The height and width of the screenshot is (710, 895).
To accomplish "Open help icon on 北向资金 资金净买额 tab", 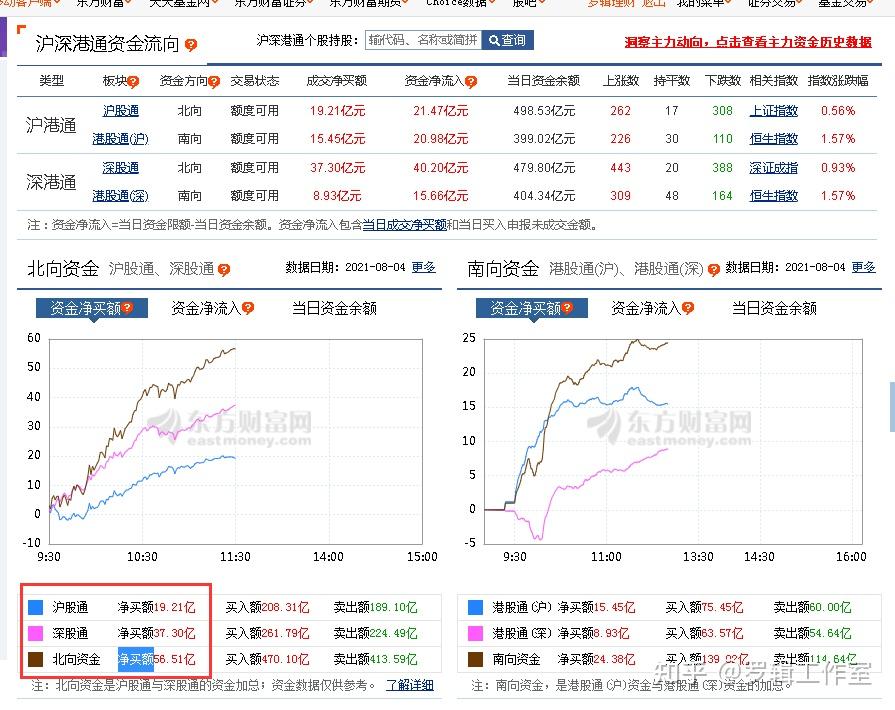I will point(127,308).
